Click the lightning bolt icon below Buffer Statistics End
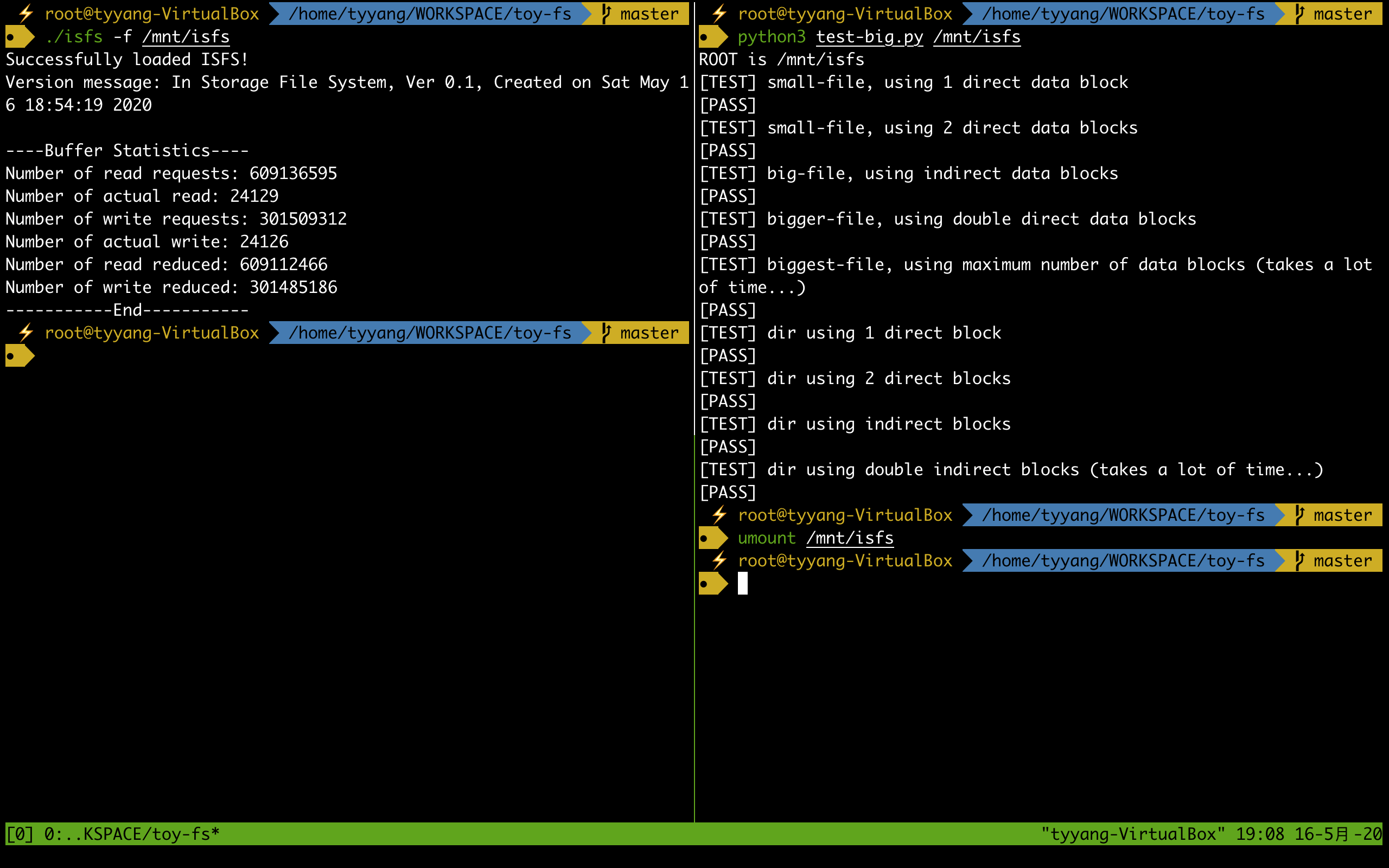This screenshot has width=1389, height=868. 26,333
